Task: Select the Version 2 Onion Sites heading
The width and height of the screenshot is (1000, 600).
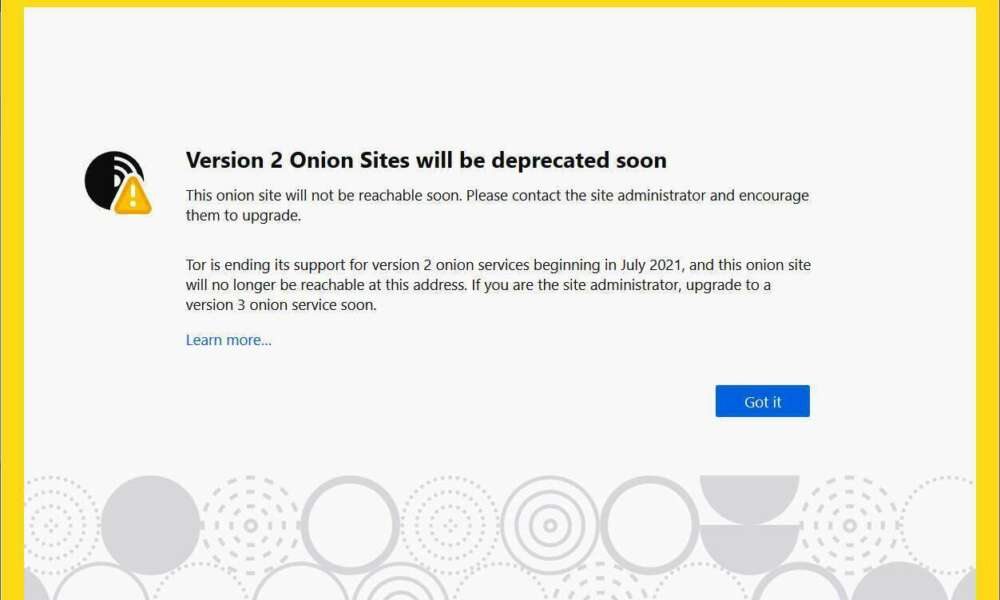Action: [x=426, y=160]
